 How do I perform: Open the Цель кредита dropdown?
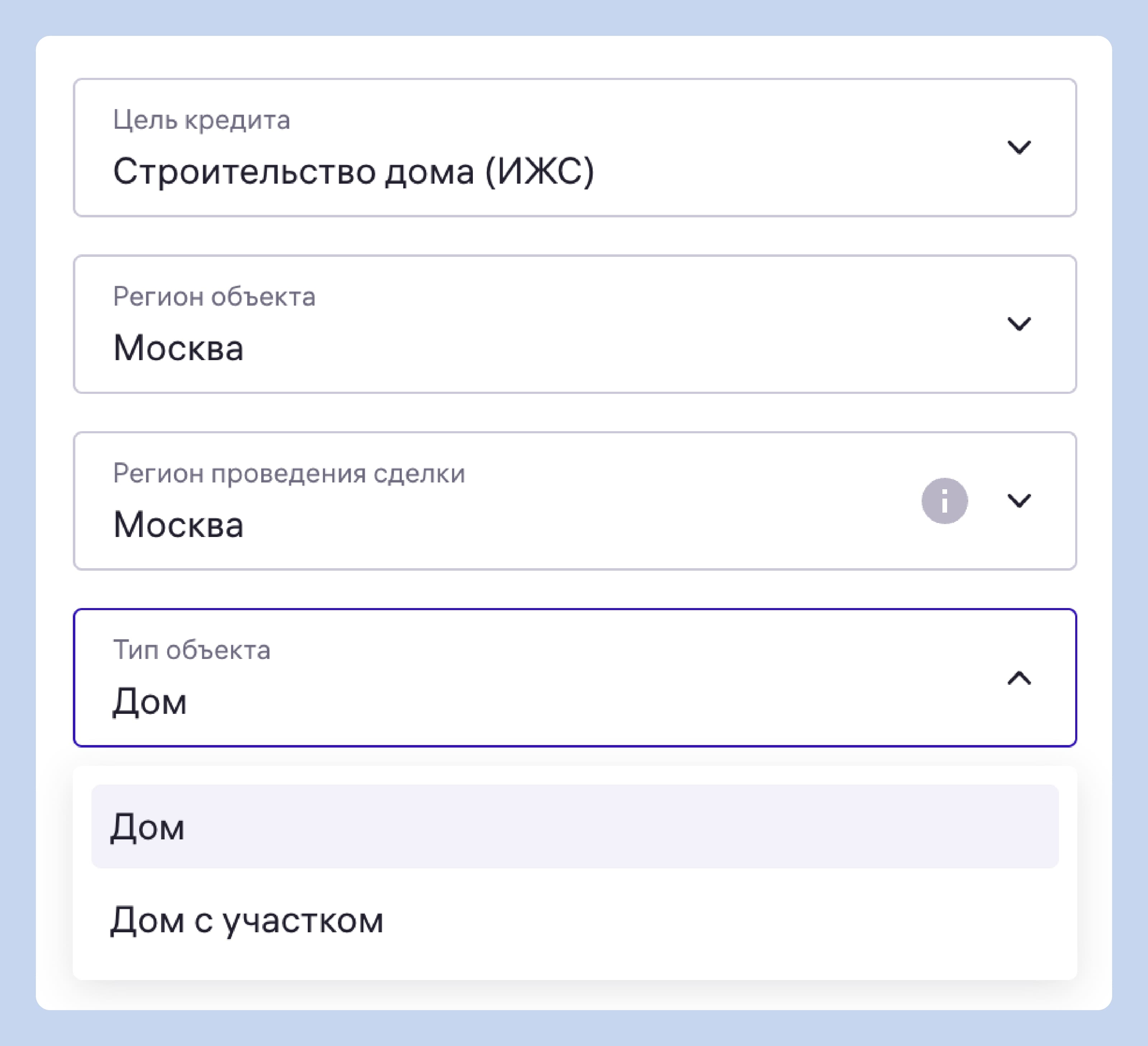pyautogui.click(x=575, y=147)
